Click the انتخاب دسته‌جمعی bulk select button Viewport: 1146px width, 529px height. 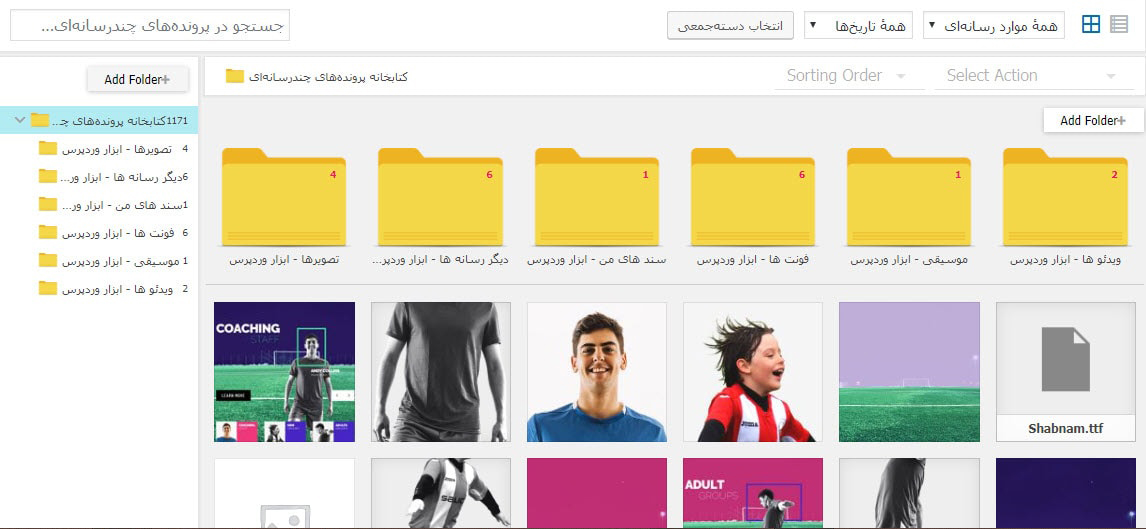tap(730, 26)
